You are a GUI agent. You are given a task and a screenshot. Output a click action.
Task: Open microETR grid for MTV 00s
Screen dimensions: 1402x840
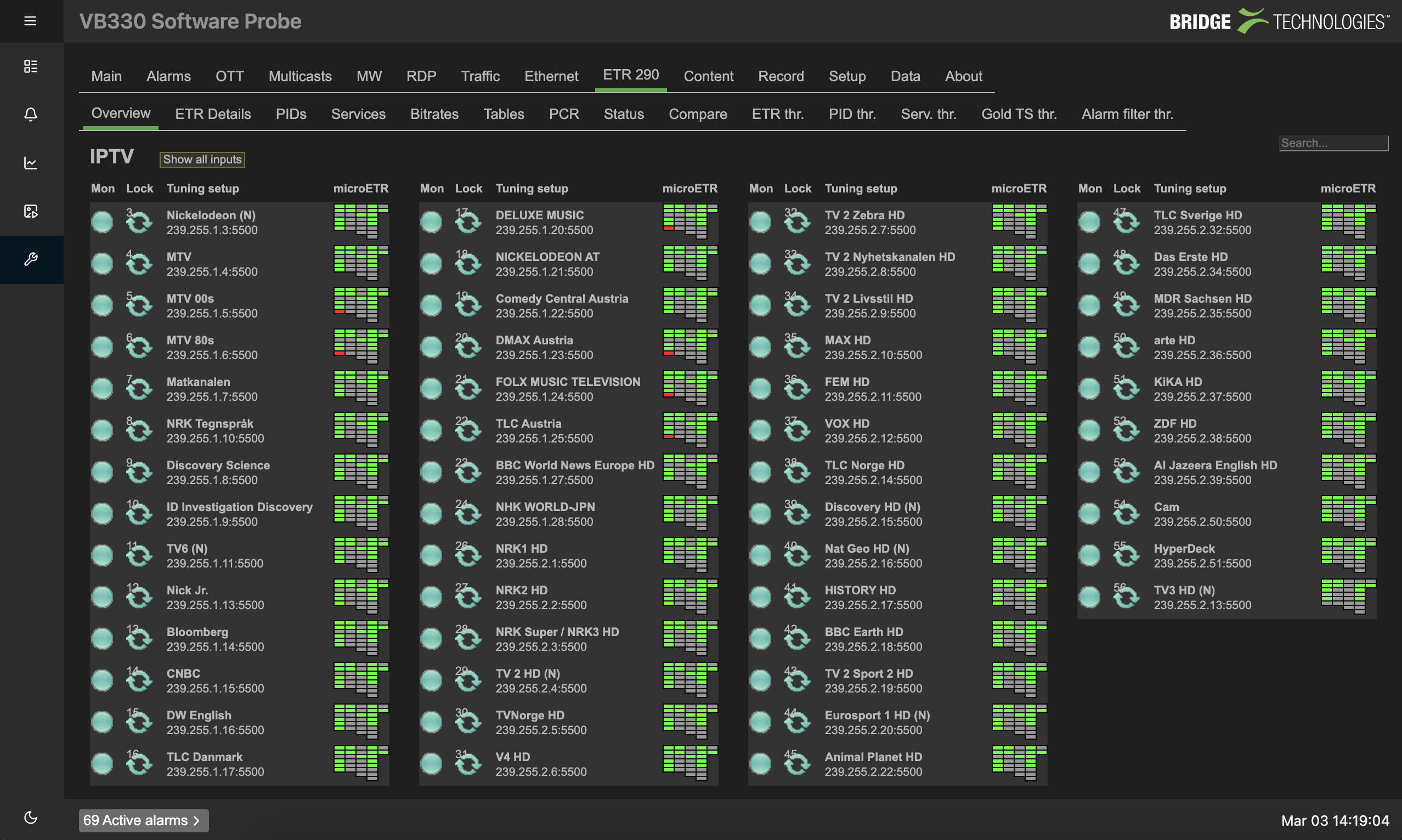[361, 305]
